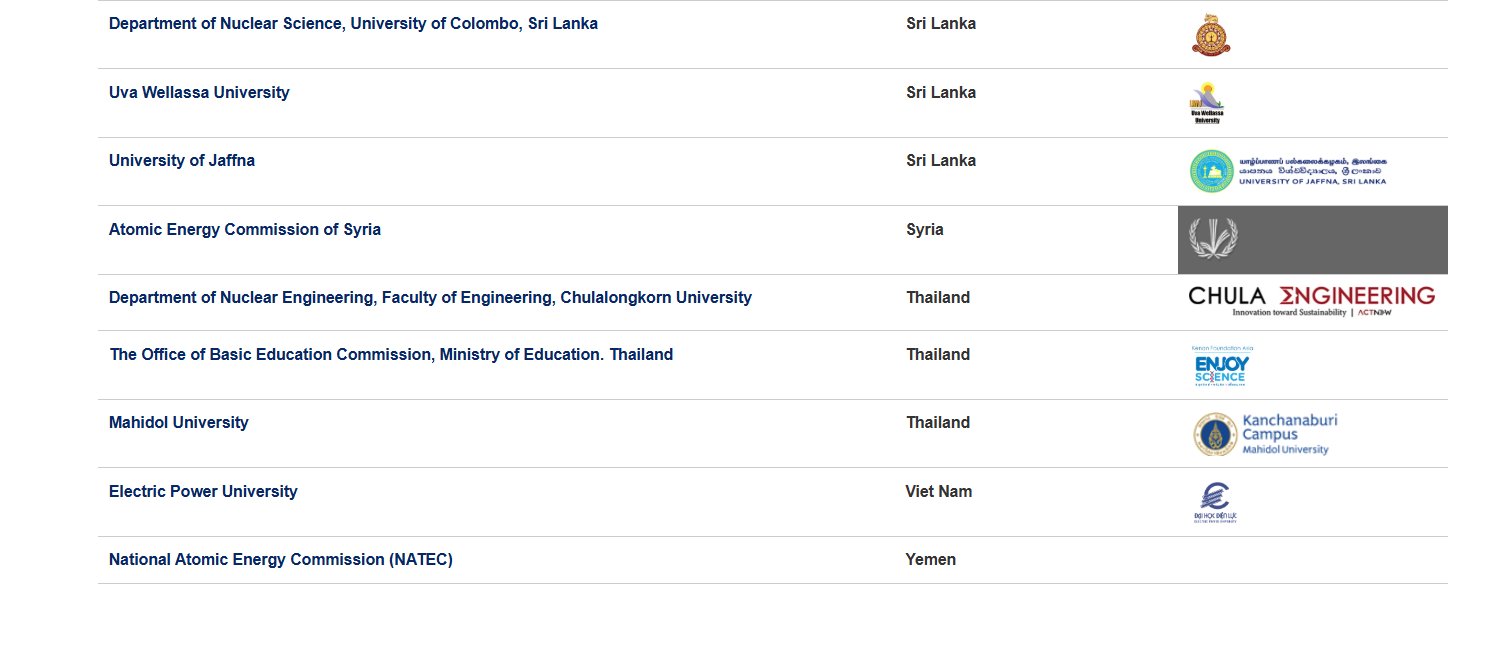The image size is (1497, 650).
Task: Click the Yemen country cell
Action: [x=931, y=559]
